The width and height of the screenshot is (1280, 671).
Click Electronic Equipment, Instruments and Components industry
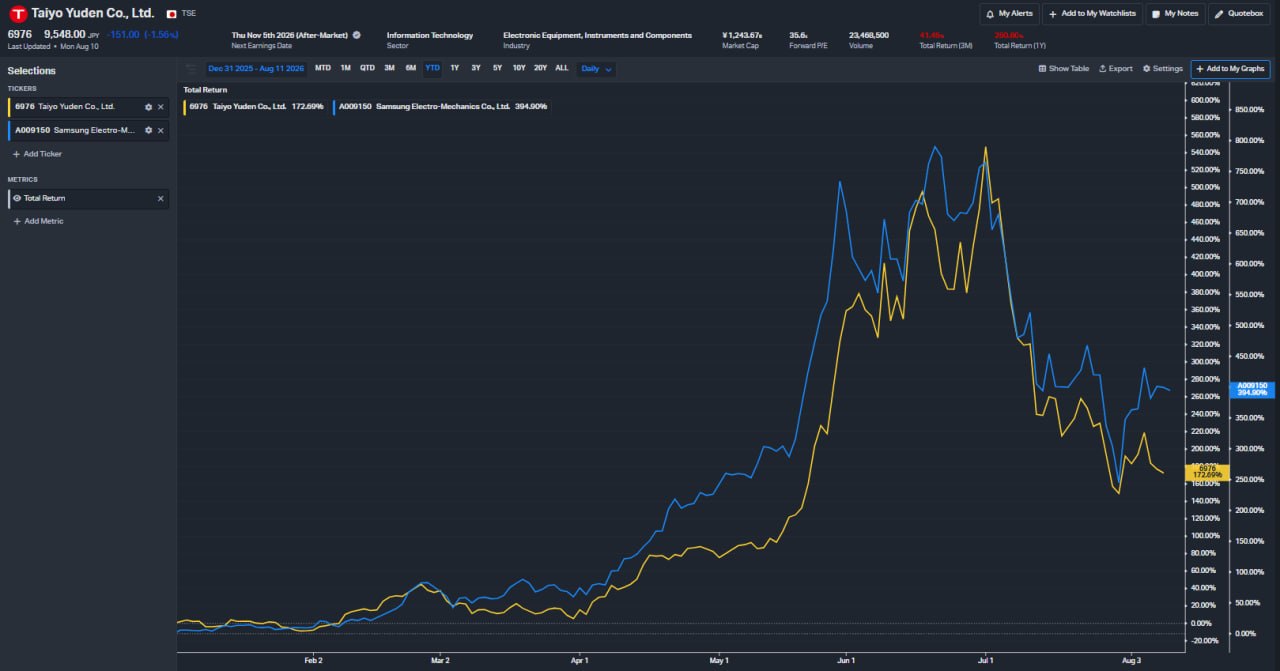click(x=597, y=35)
